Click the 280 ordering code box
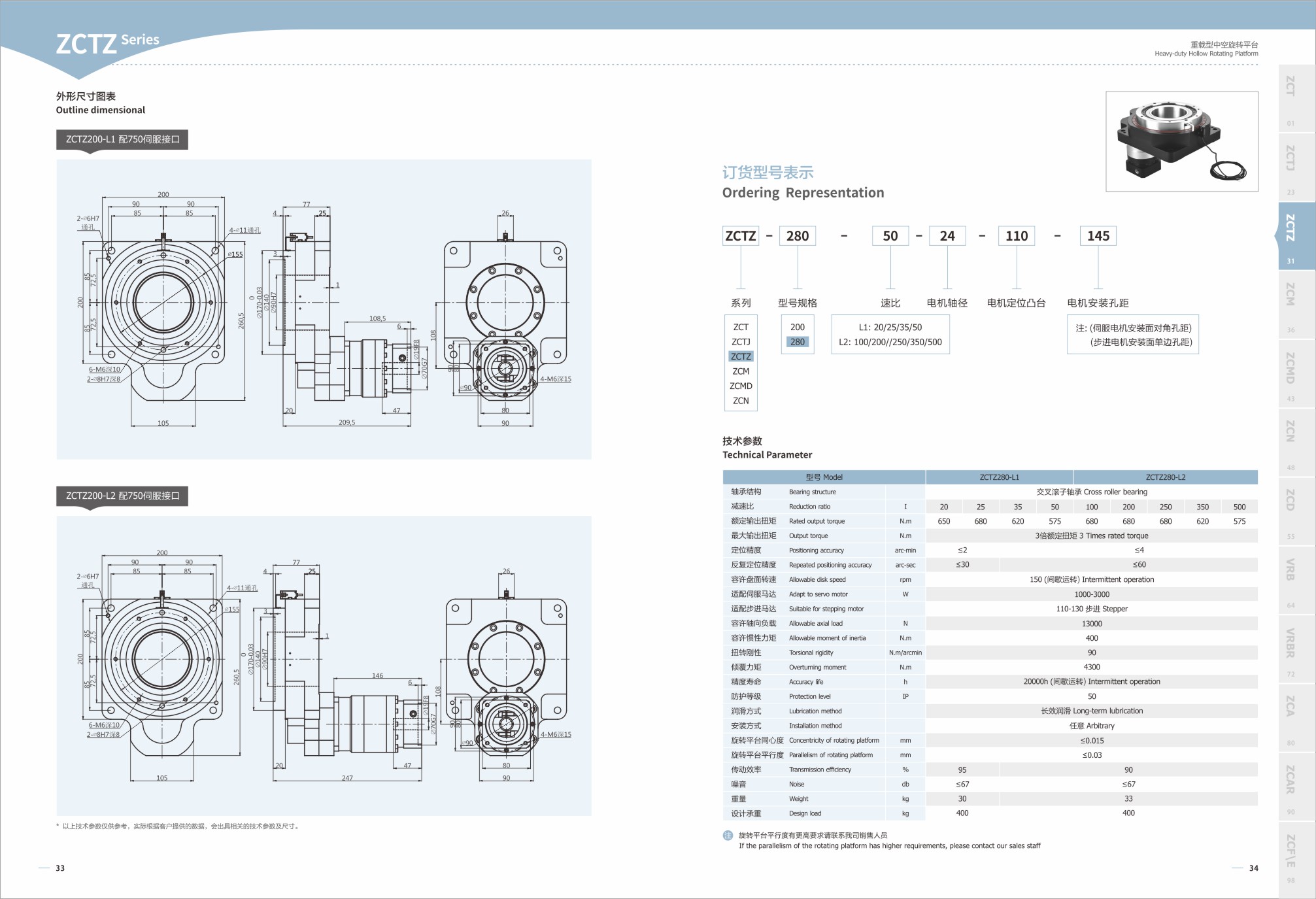Viewport: 1316px width, 899px height. [798, 236]
